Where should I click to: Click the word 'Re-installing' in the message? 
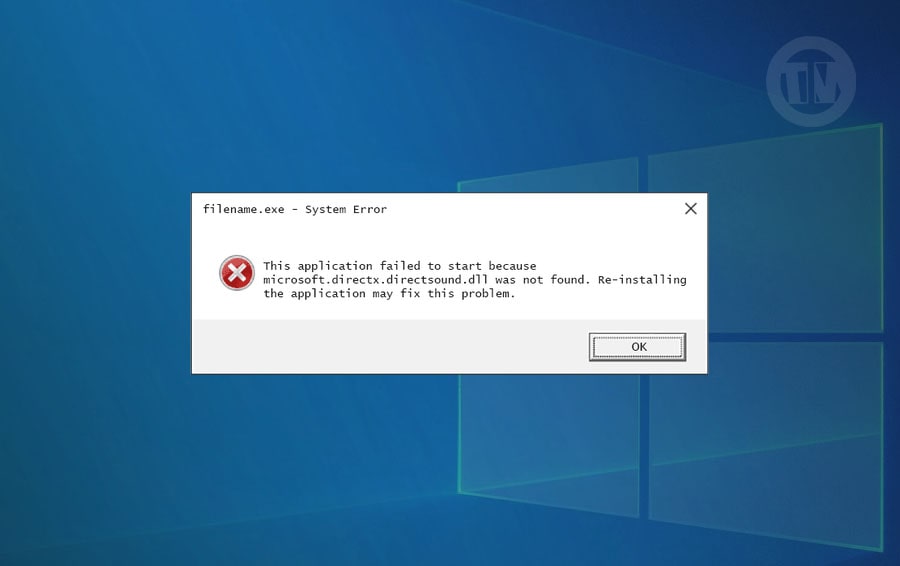point(642,280)
